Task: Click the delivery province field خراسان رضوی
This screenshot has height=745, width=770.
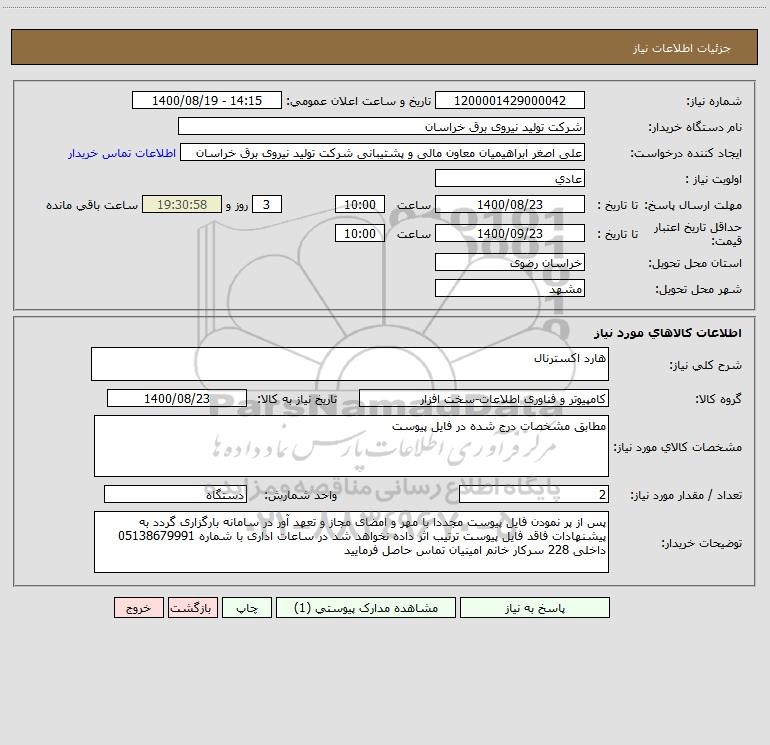Action: tap(510, 262)
